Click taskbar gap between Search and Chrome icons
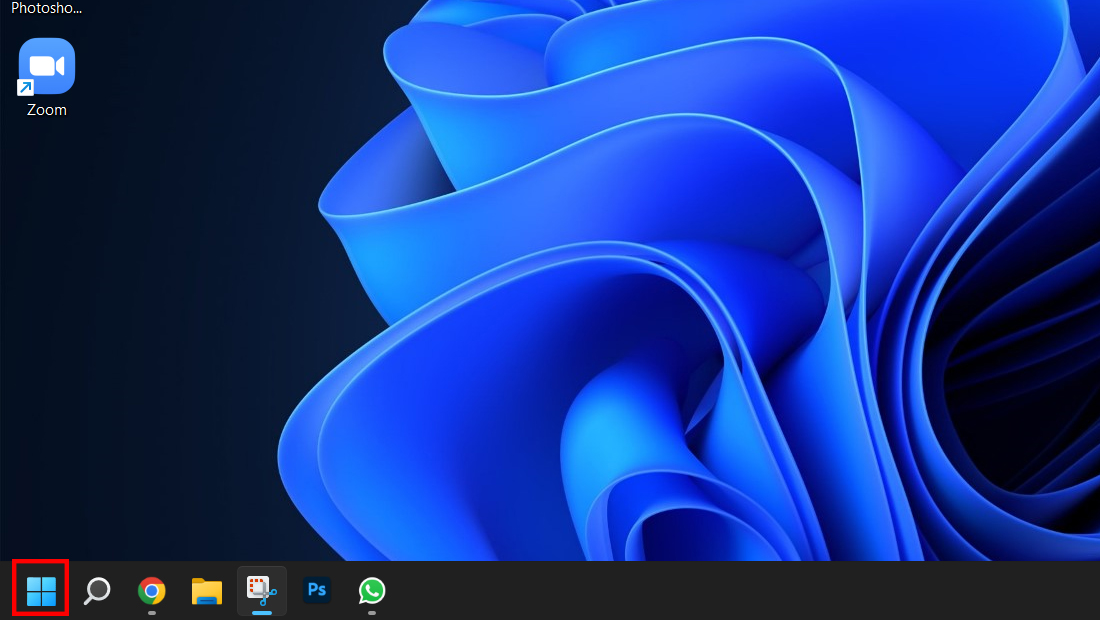Image resolution: width=1100 pixels, height=620 pixels. point(124,591)
